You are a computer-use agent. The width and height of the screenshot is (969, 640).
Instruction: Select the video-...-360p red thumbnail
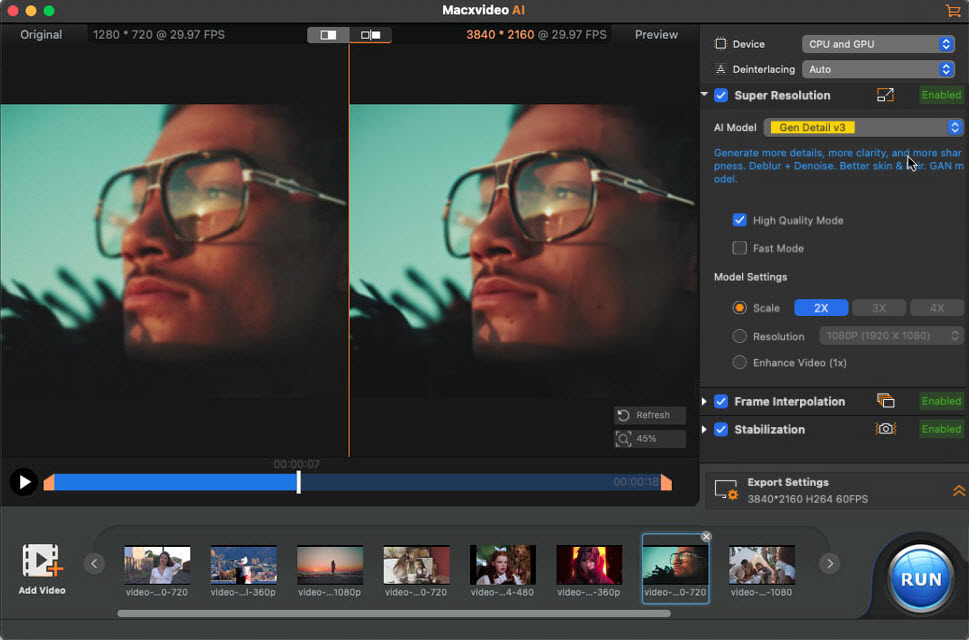589,565
